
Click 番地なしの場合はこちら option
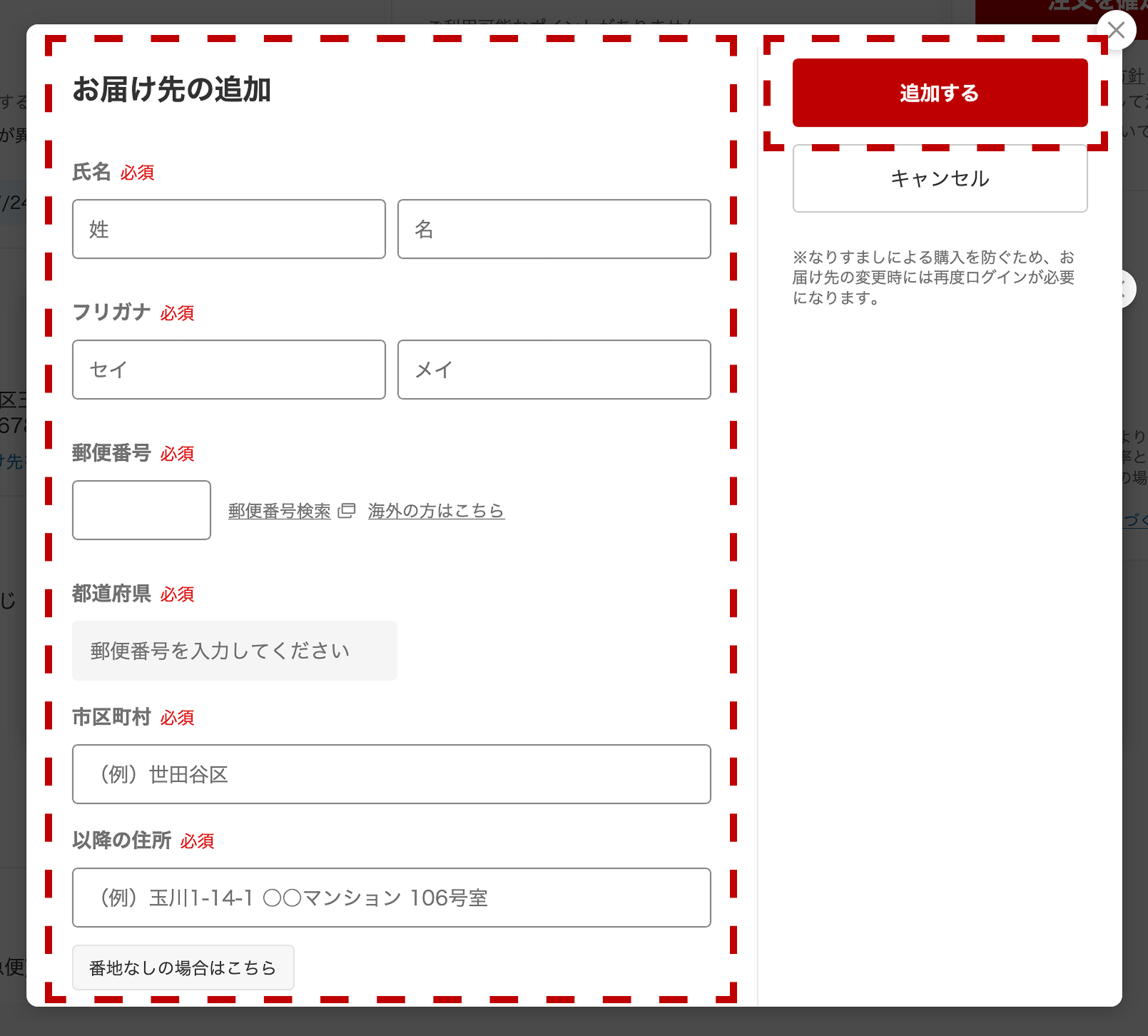(183, 968)
